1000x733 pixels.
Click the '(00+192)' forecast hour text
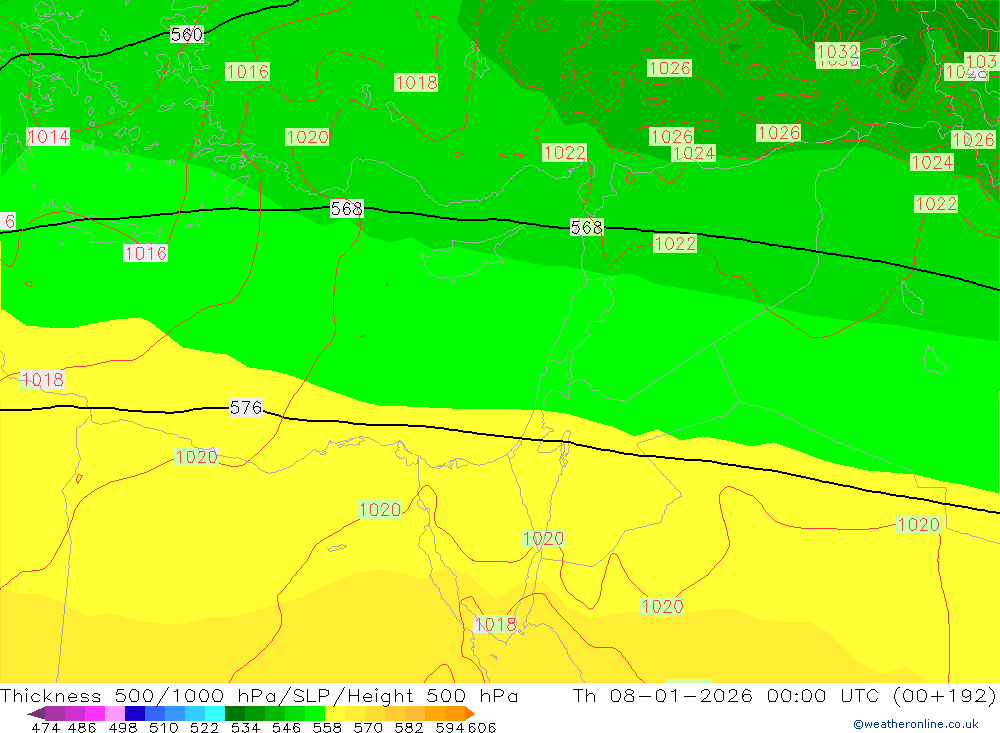pyautogui.click(x=944, y=695)
